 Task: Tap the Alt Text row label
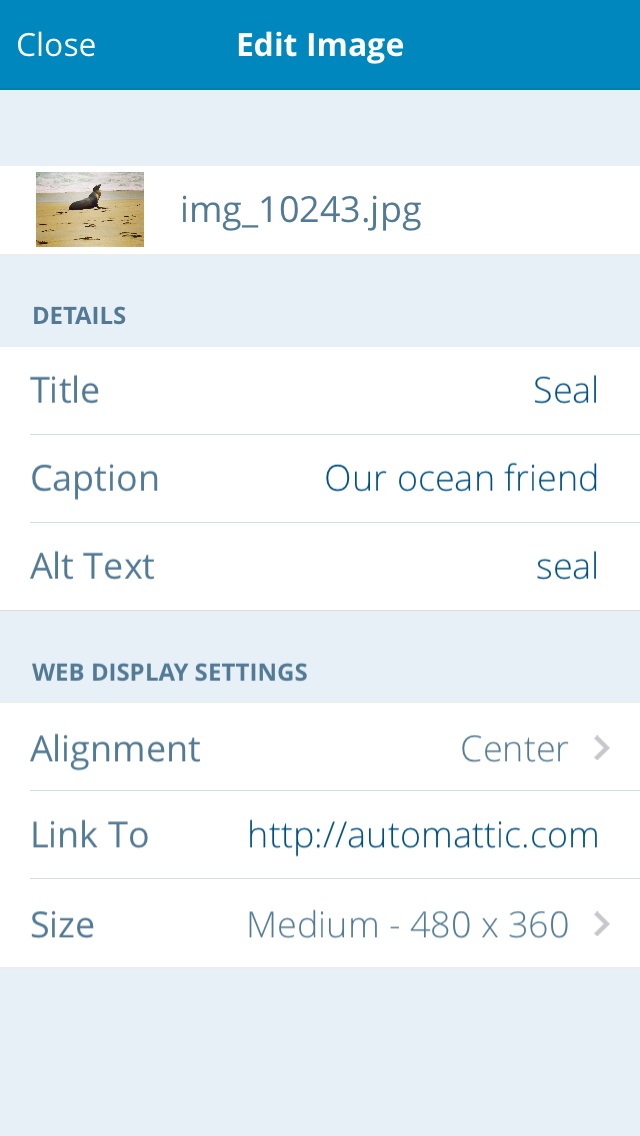click(x=92, y=567)
